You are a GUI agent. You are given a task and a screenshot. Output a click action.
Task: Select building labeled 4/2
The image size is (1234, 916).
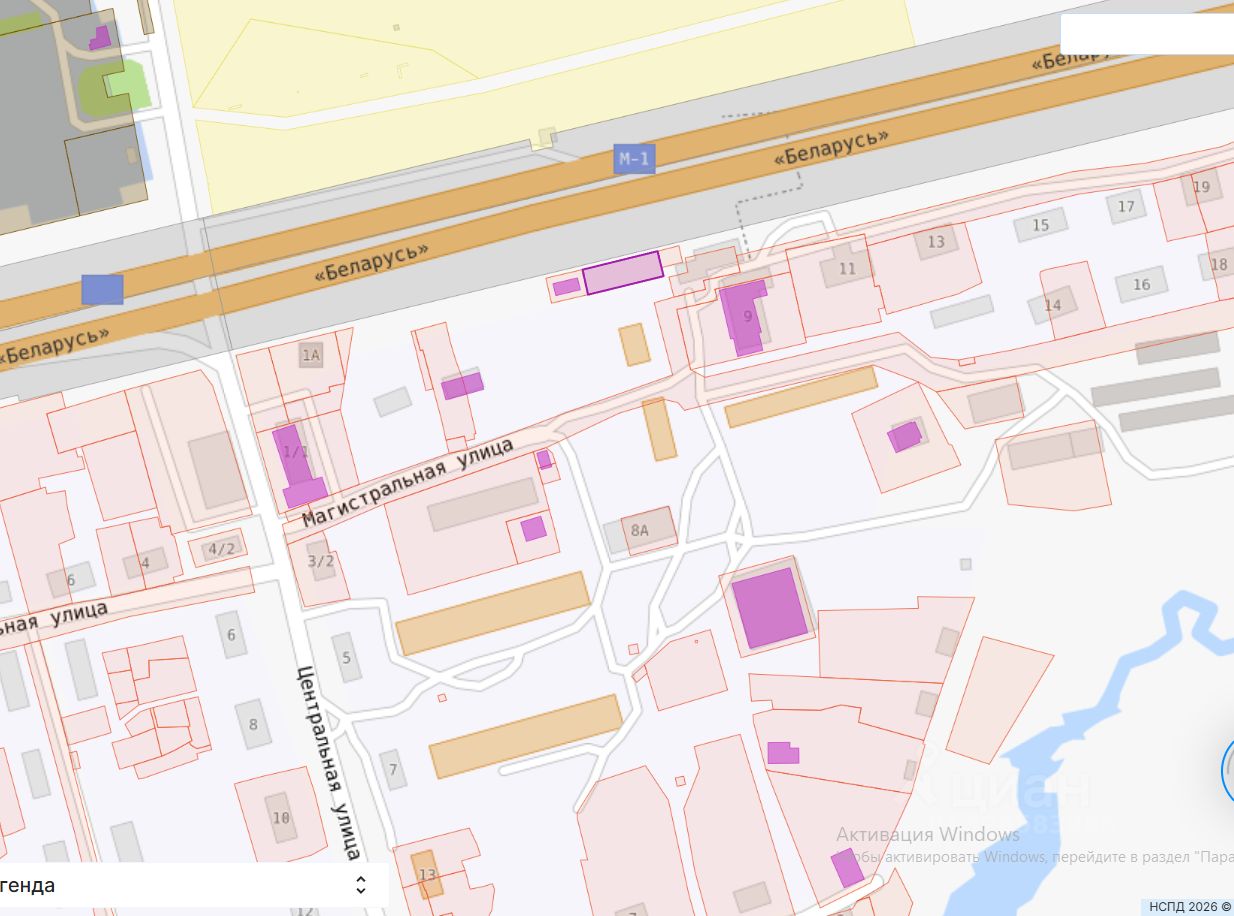(220, 548)
